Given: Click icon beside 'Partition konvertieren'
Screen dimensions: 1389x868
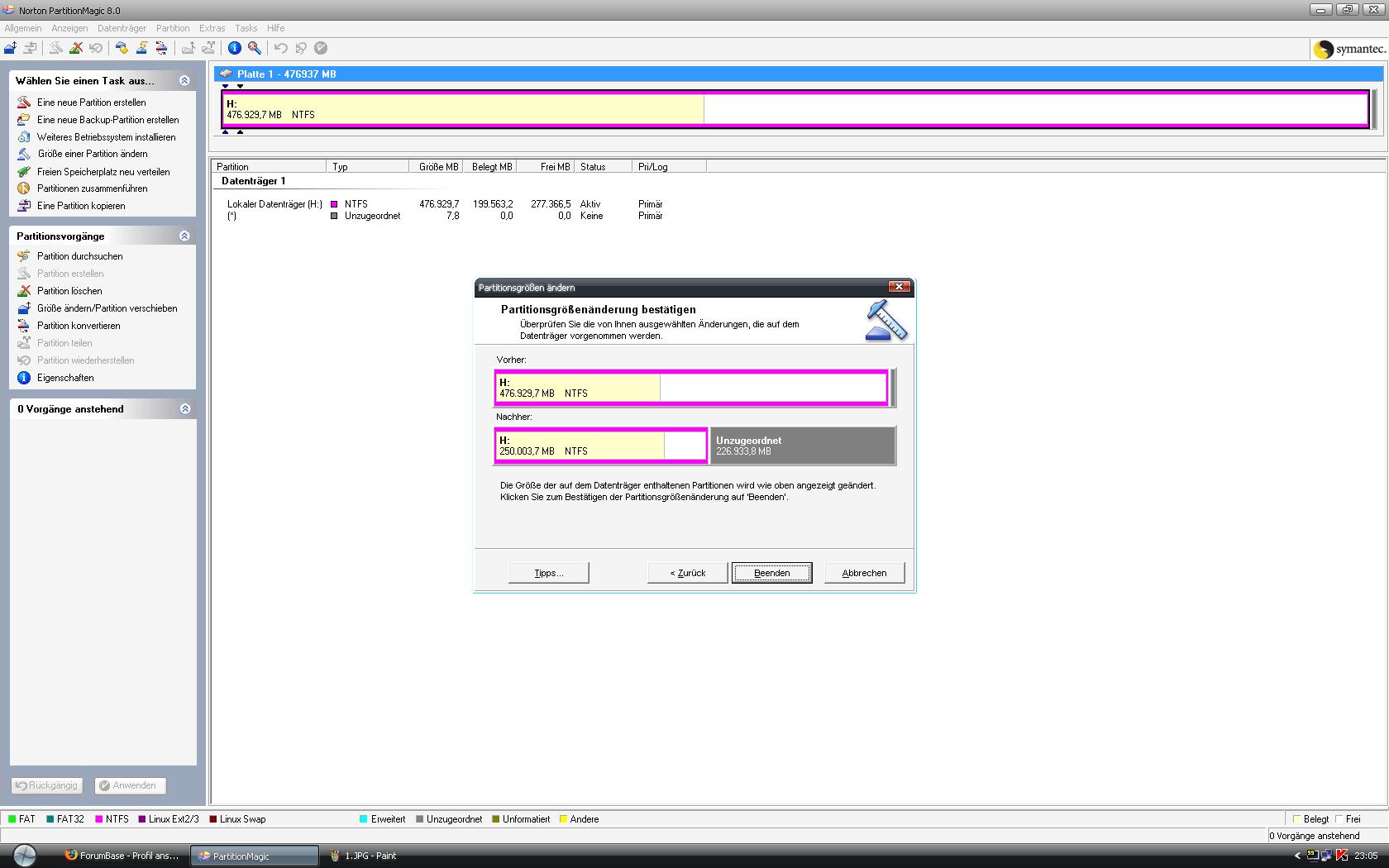Looking at the screenshot, I should [x=23, y=326].
